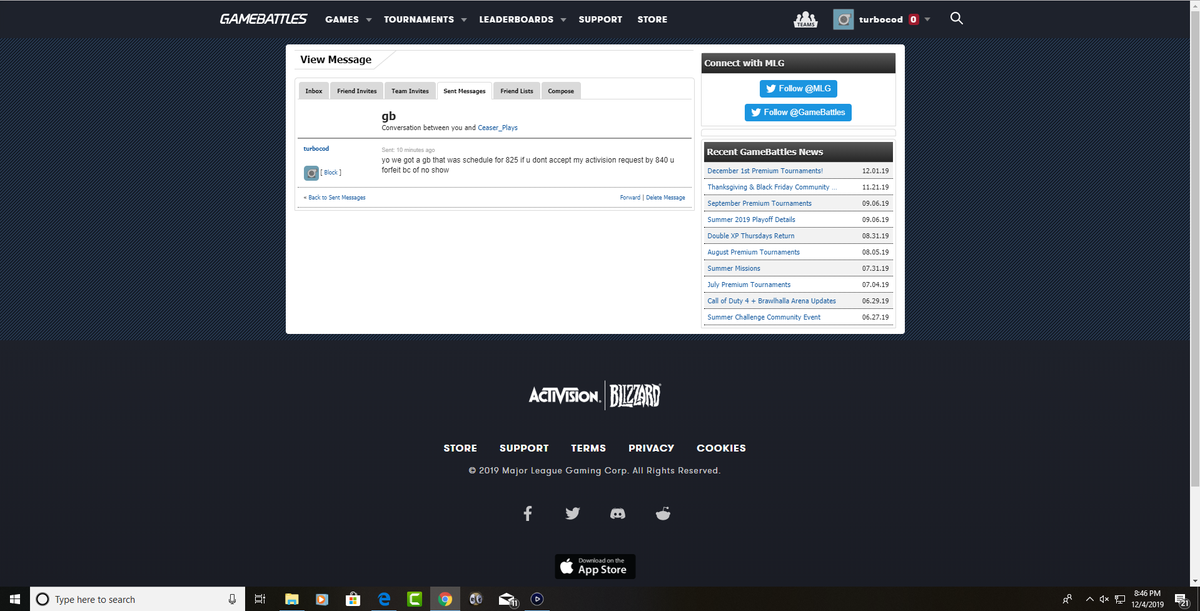Open the People icon in system tray
The height and width of the screenshot is (611, 1200).
pos(1068,599)
